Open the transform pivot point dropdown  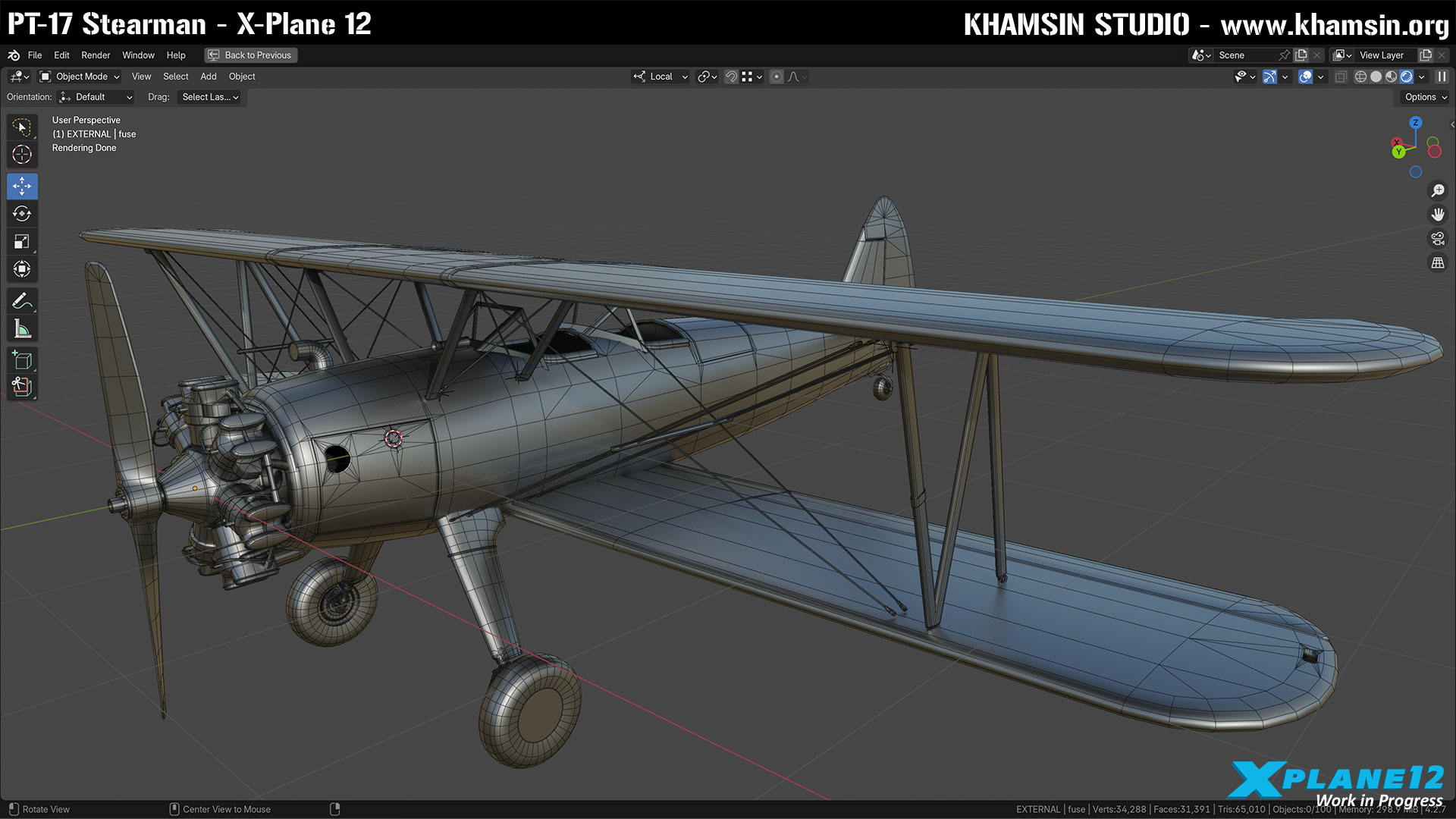(706, 76)
